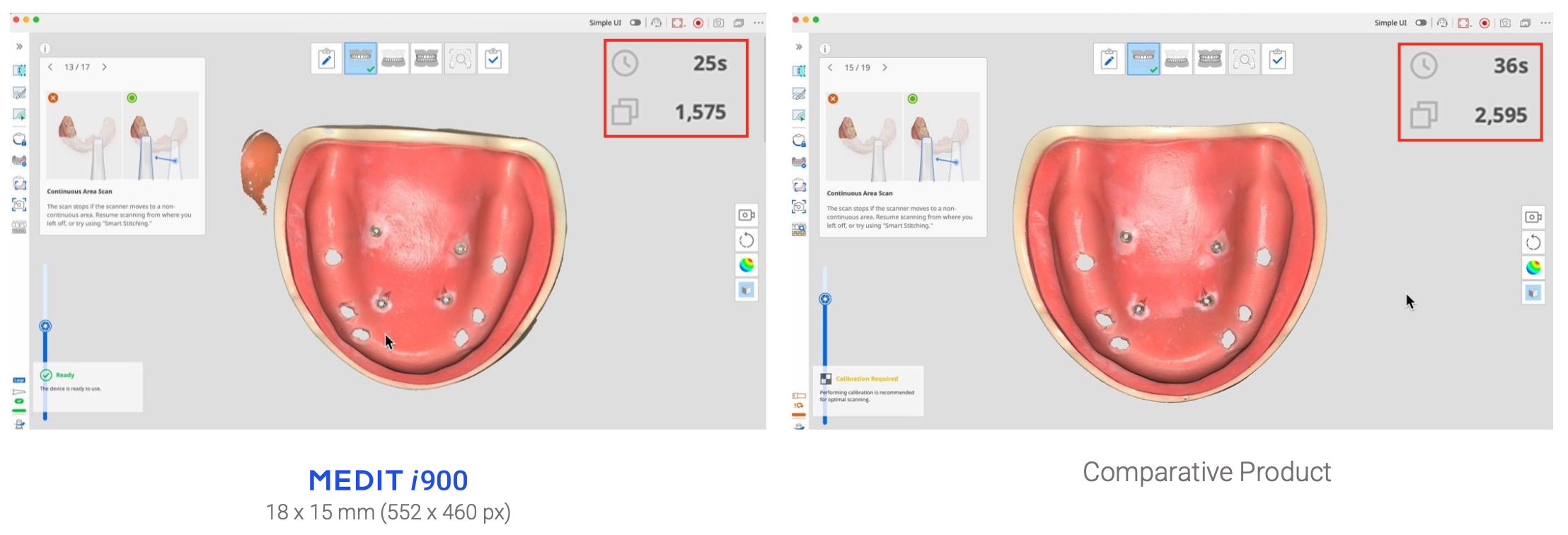The image size is (1568, 535).
Task: Click the top area-selection sidebar tool in MEDIT i900
Action: (x=19, y=70)
